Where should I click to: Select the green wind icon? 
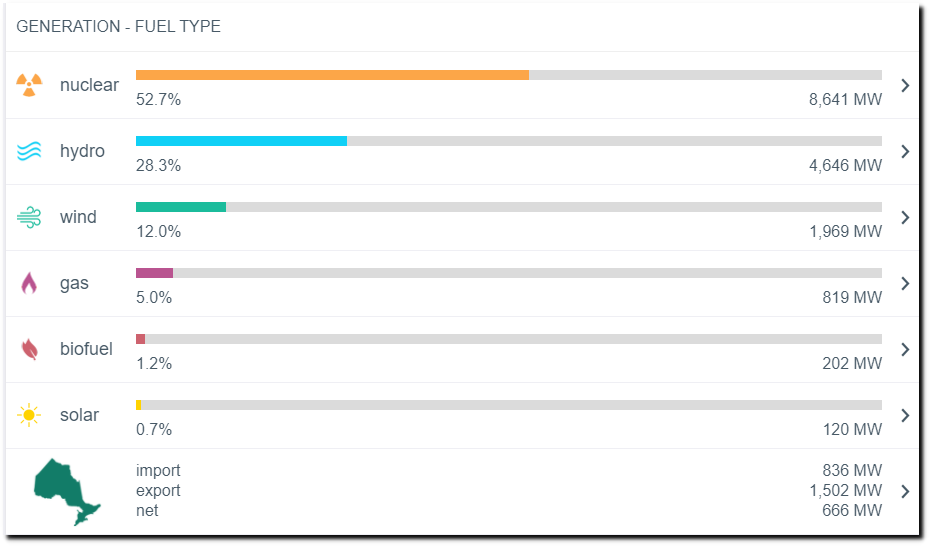(x=29, y=218)
